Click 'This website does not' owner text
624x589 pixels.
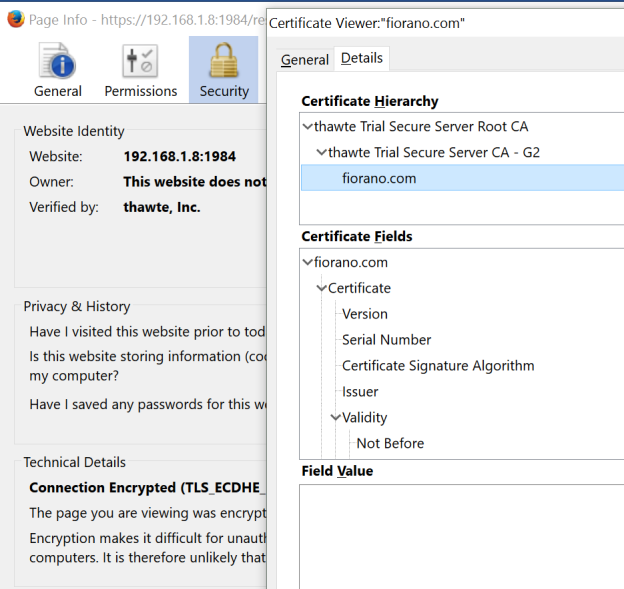point(195,182)
